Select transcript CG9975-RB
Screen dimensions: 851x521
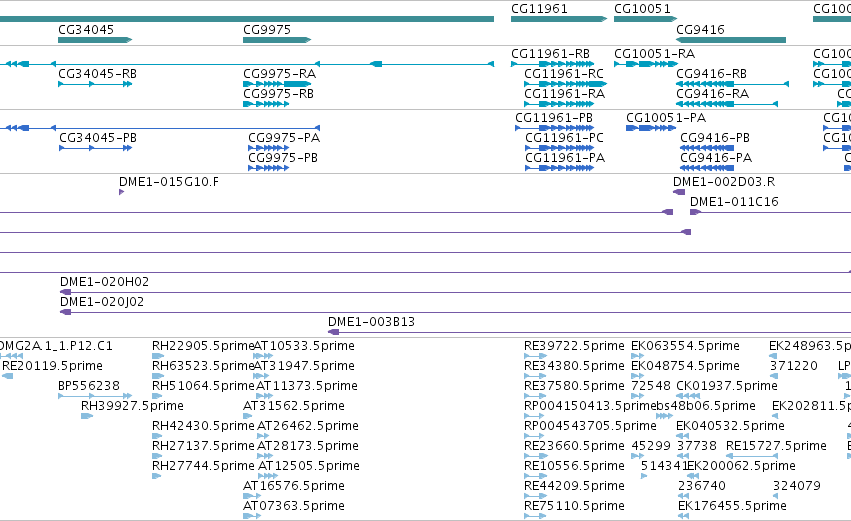(266, 104)
